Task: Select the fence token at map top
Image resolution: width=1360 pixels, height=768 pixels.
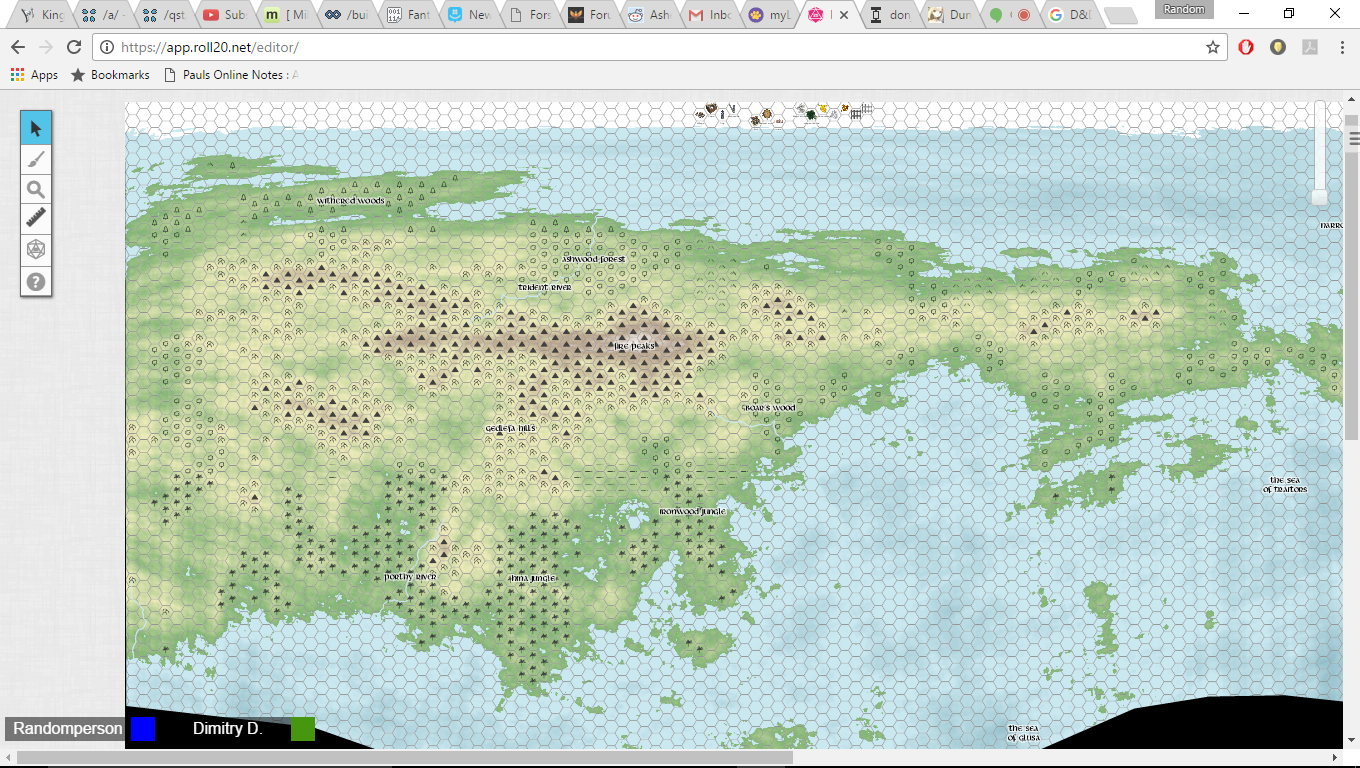Action: click(x=856, y=114)
